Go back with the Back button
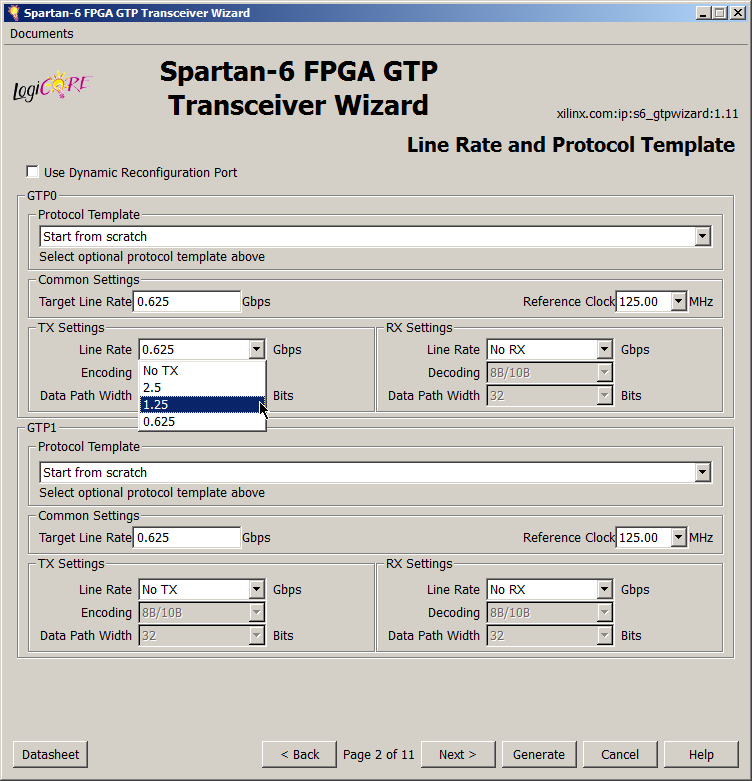Viewport: 752px width, 781px height. click(x=299, y=754)
